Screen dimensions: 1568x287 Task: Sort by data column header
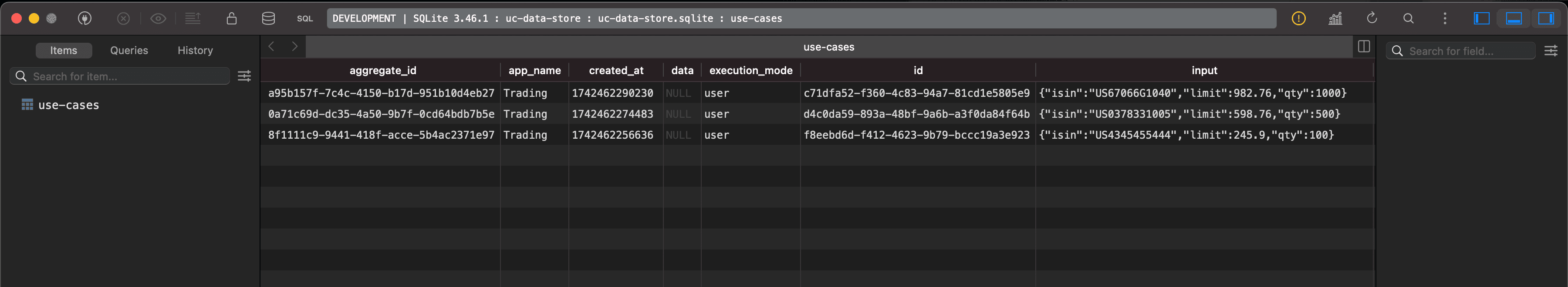[683, 71]
